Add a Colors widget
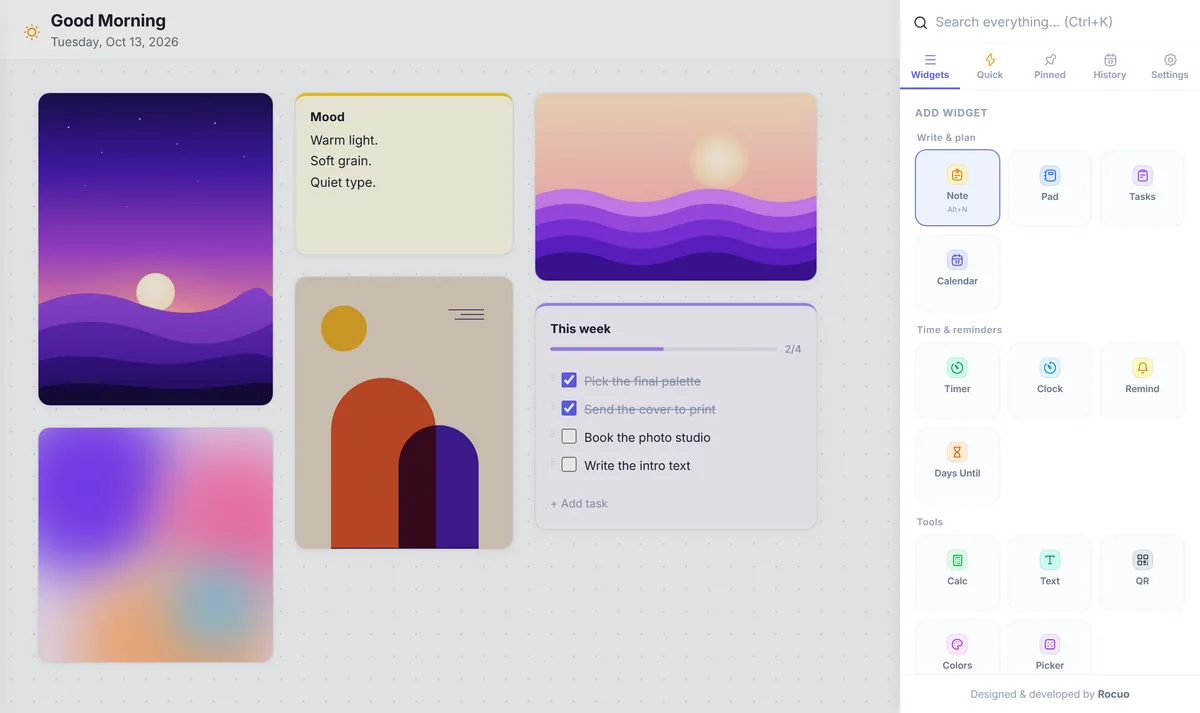The height and width of the screenshot is (713, 1200). click(957, 648)
